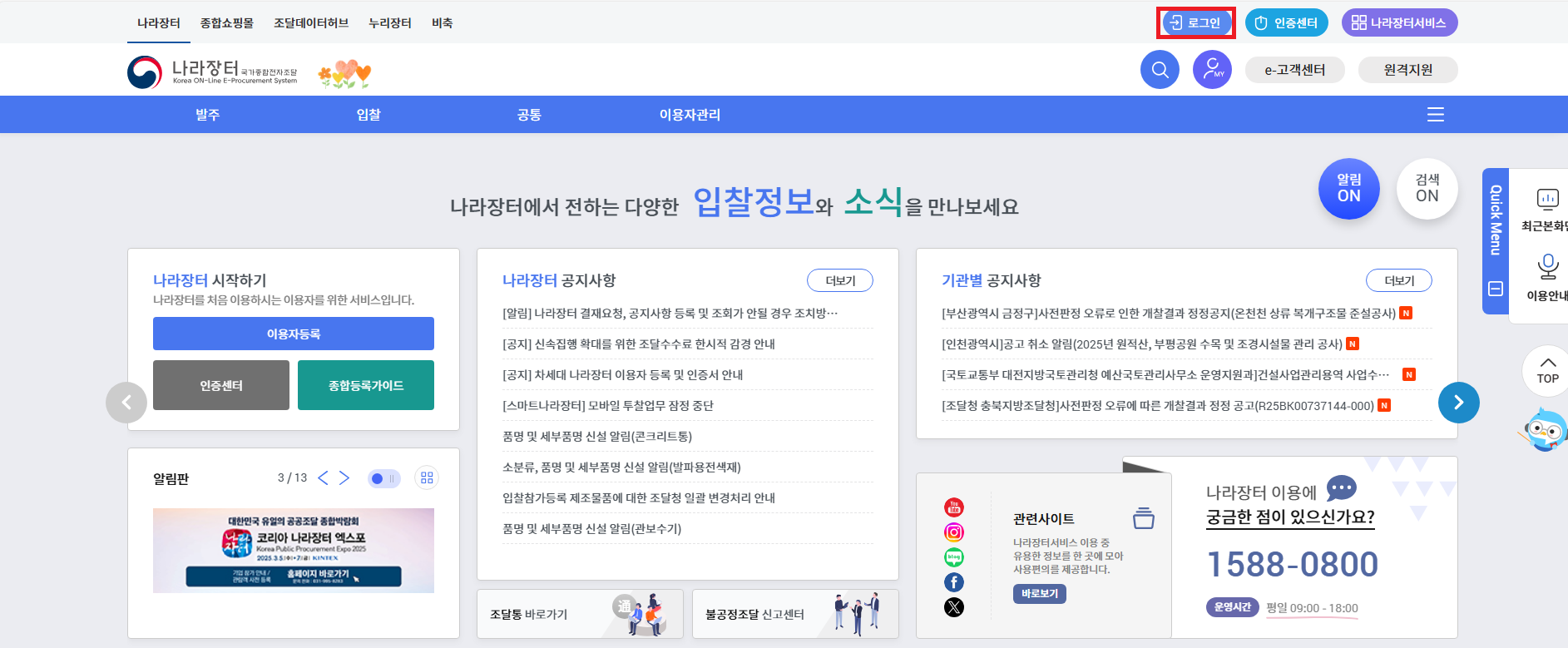
Task: Open 부산광역시 금정구 개찰결과 정정공지
Action: (x=1169, y=313)
